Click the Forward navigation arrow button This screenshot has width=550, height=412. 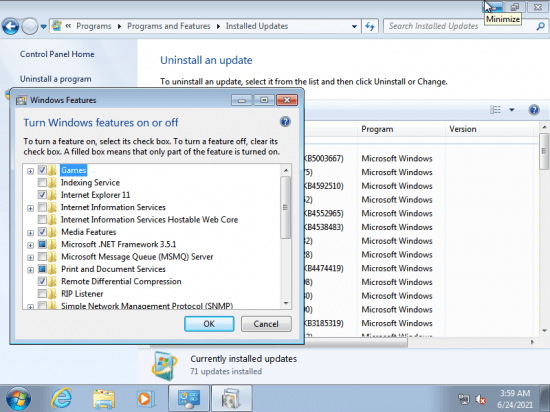pos(29,26)
